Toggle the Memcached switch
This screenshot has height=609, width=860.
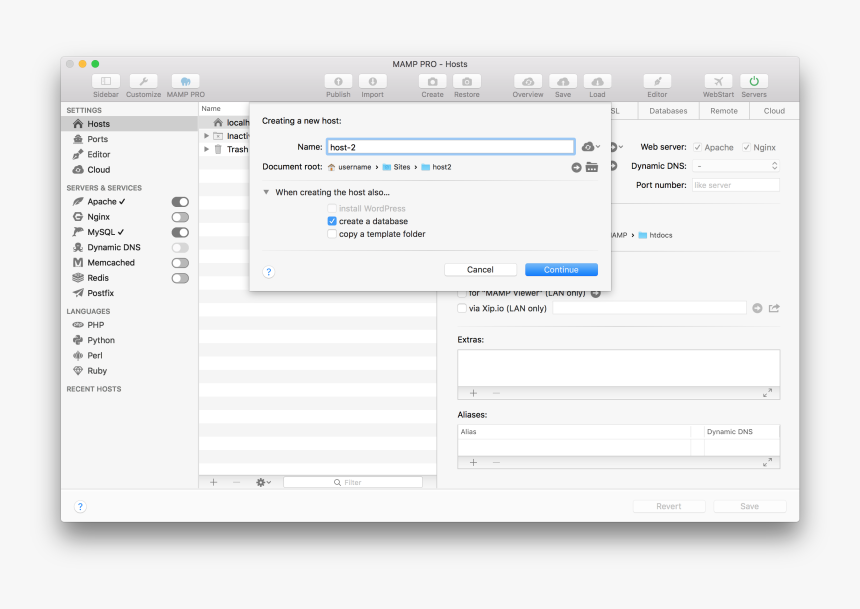(180, 263)
